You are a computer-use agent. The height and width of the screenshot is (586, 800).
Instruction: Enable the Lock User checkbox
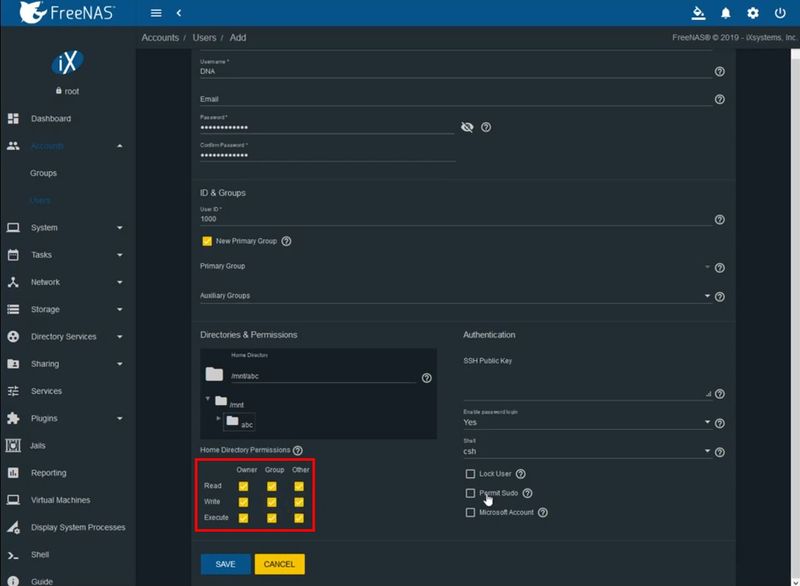[469, 473]
